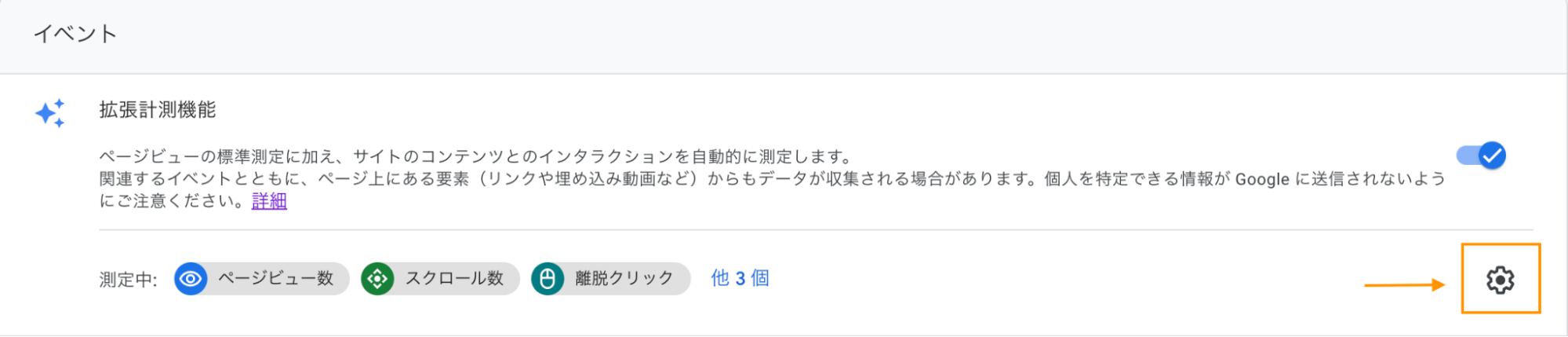This screenshot has height=337, width=1568.
Task: Click the blue sparkle icon beside 拡張計測機能
Action: pos(50,113)
